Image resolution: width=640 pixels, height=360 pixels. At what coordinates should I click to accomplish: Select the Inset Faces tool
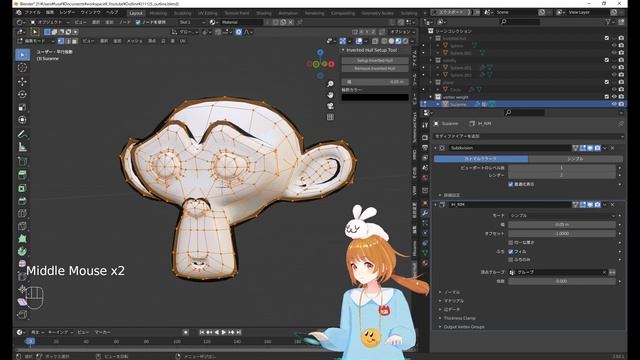[22, 188]
